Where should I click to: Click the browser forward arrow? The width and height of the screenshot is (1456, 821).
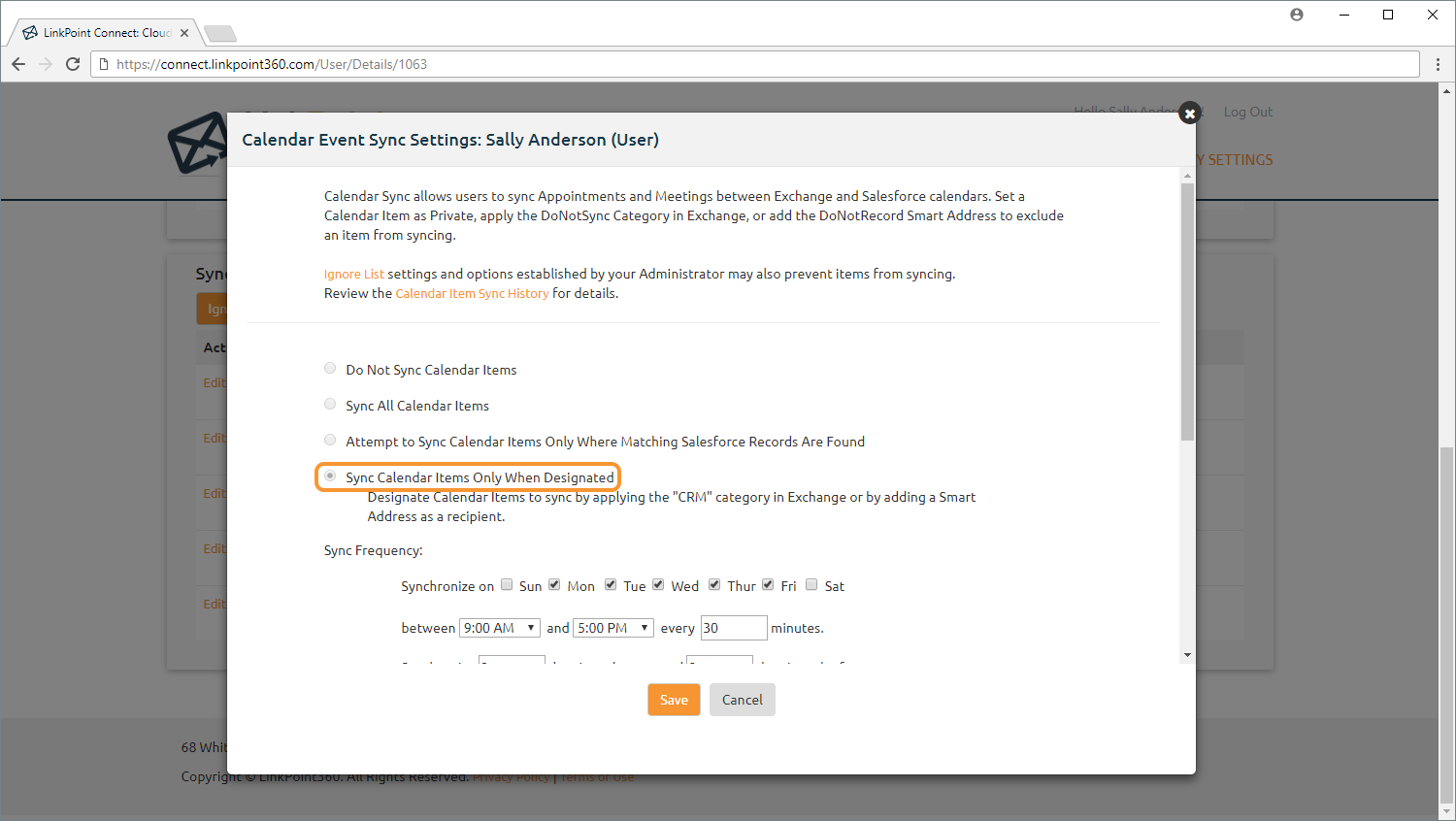pyautogui.click(x=46, y=64)
